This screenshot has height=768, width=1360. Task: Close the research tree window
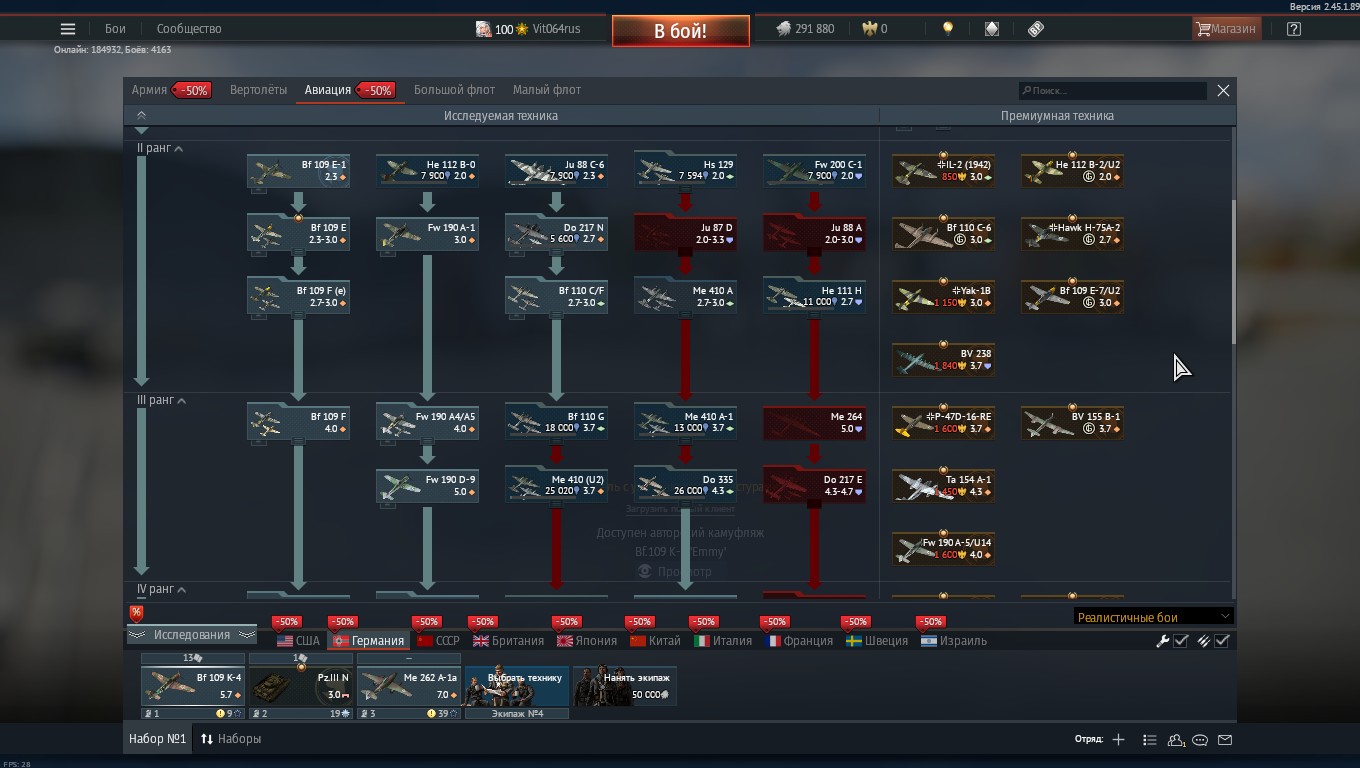pyautogui.click(x=1223, y=91)
